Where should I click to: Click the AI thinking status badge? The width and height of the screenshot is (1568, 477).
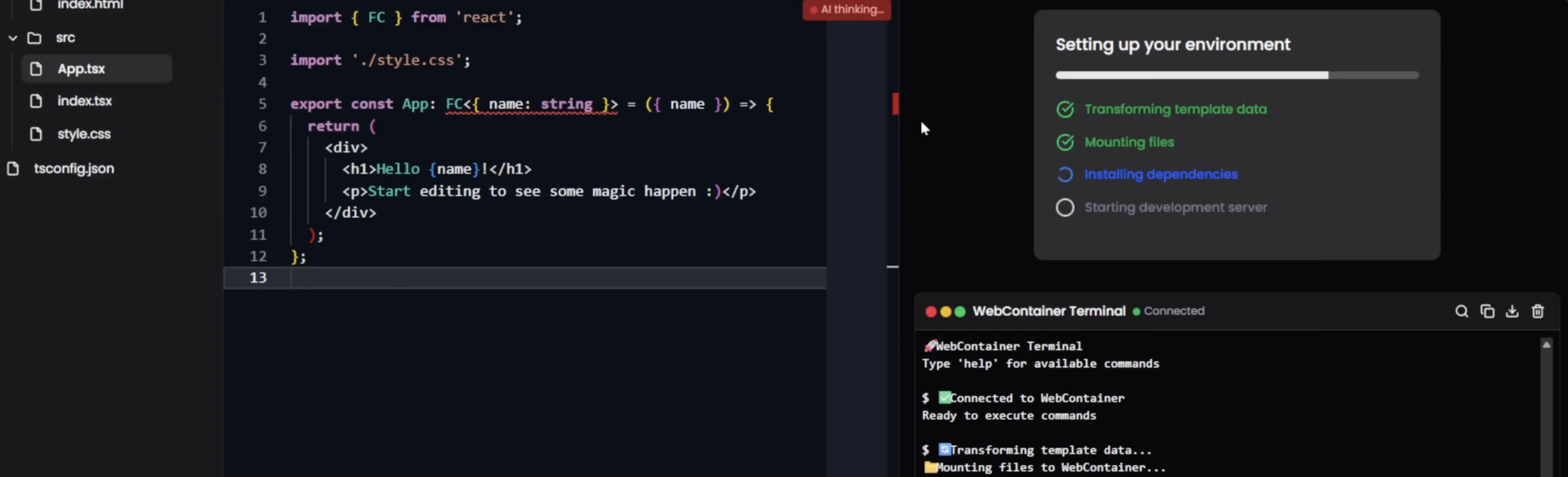coord(846,10)
